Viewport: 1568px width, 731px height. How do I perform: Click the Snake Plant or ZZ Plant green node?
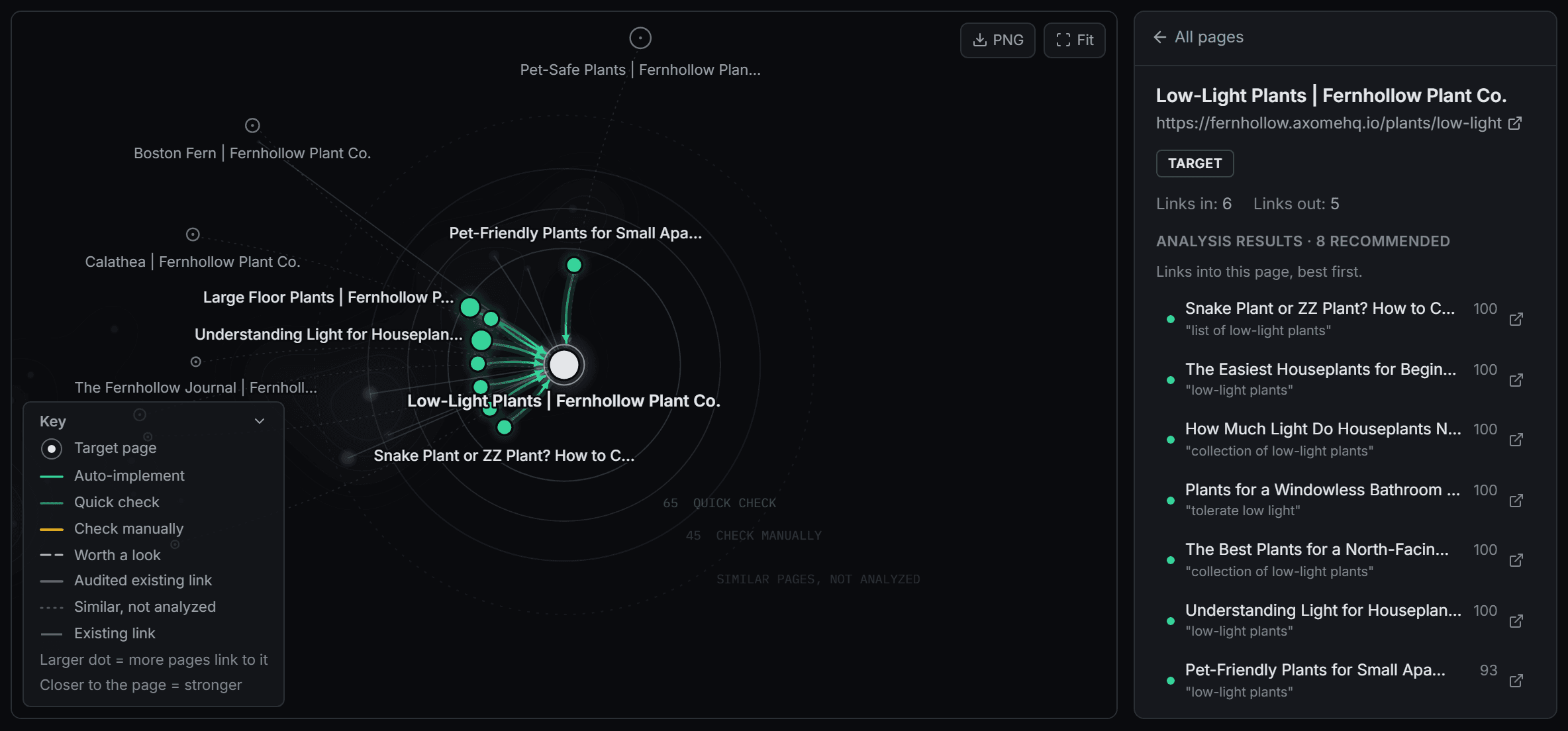tap(505, 427)
